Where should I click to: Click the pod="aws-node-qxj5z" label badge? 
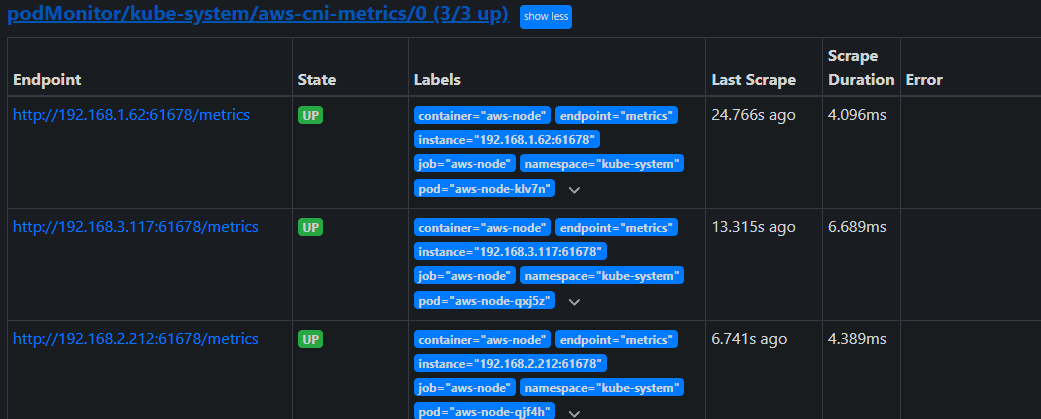[484, 300]
